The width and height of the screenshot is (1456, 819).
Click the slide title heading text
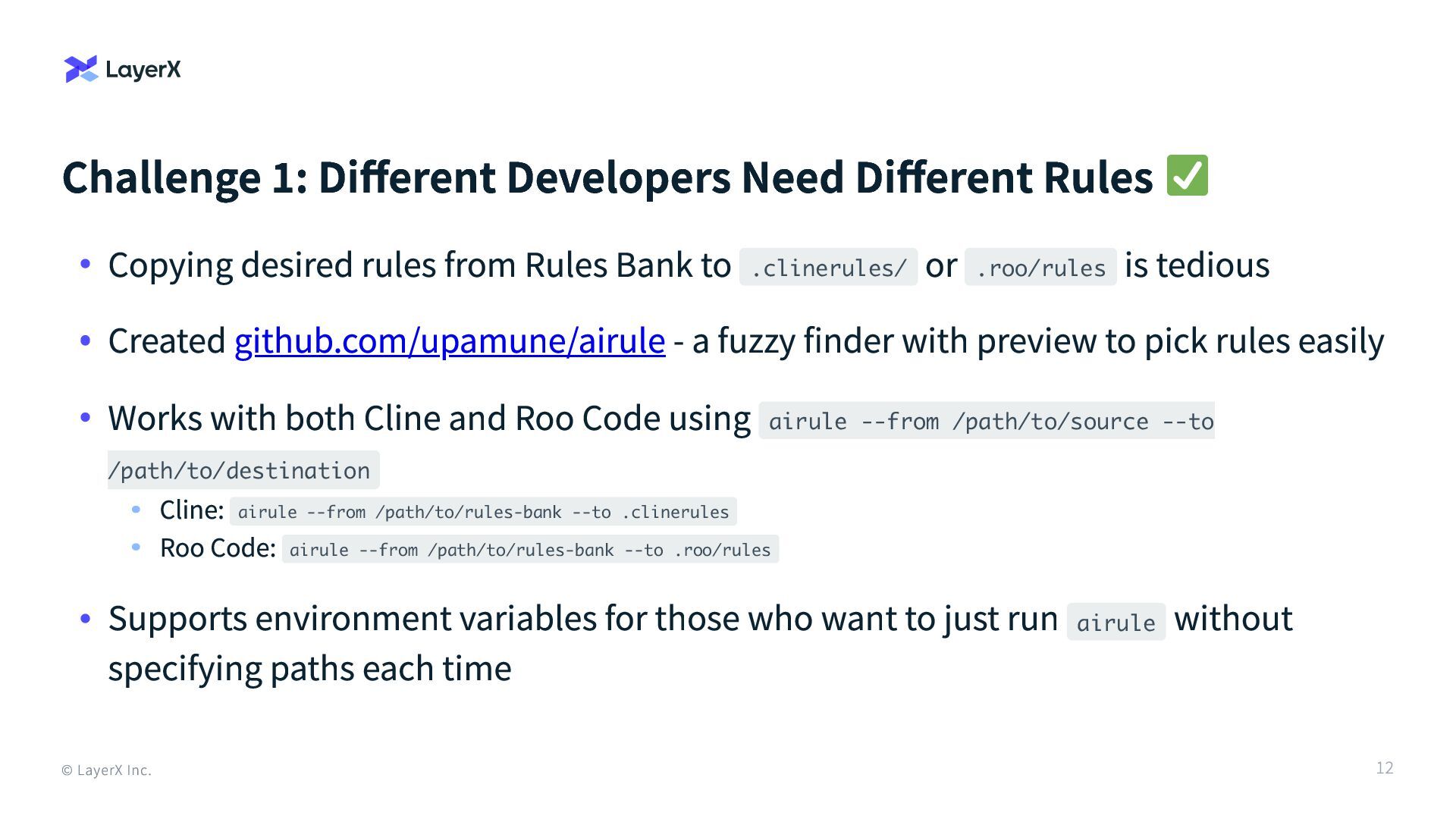click(x=607, y=177)
